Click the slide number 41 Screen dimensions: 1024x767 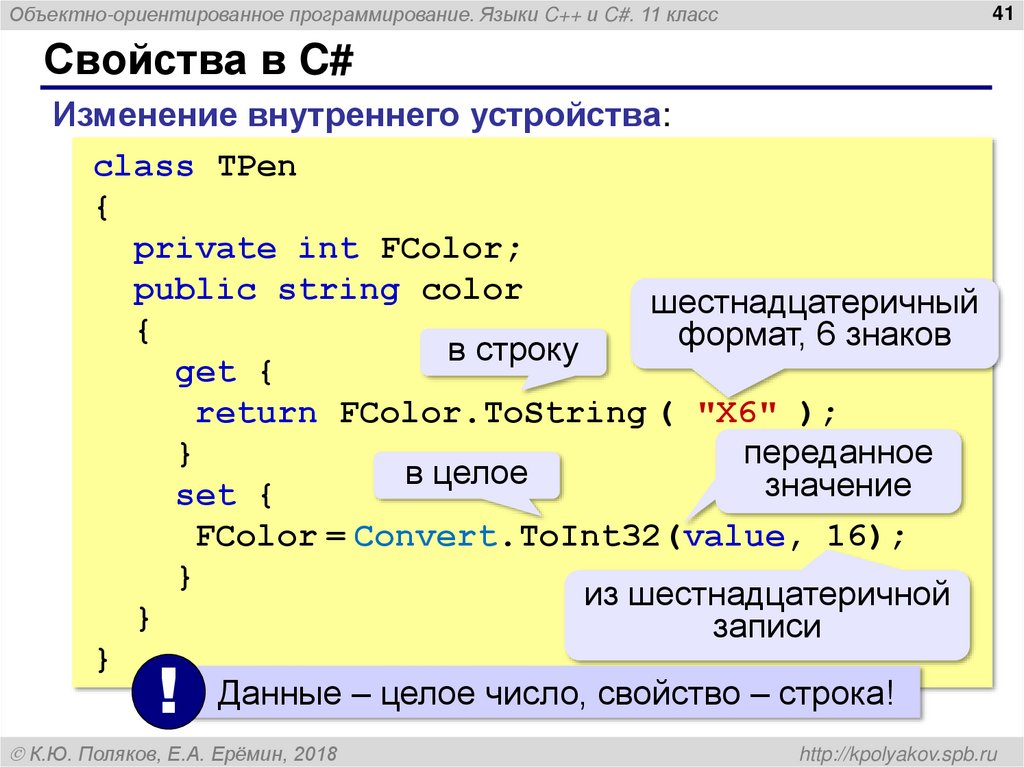click(1002, 12)
